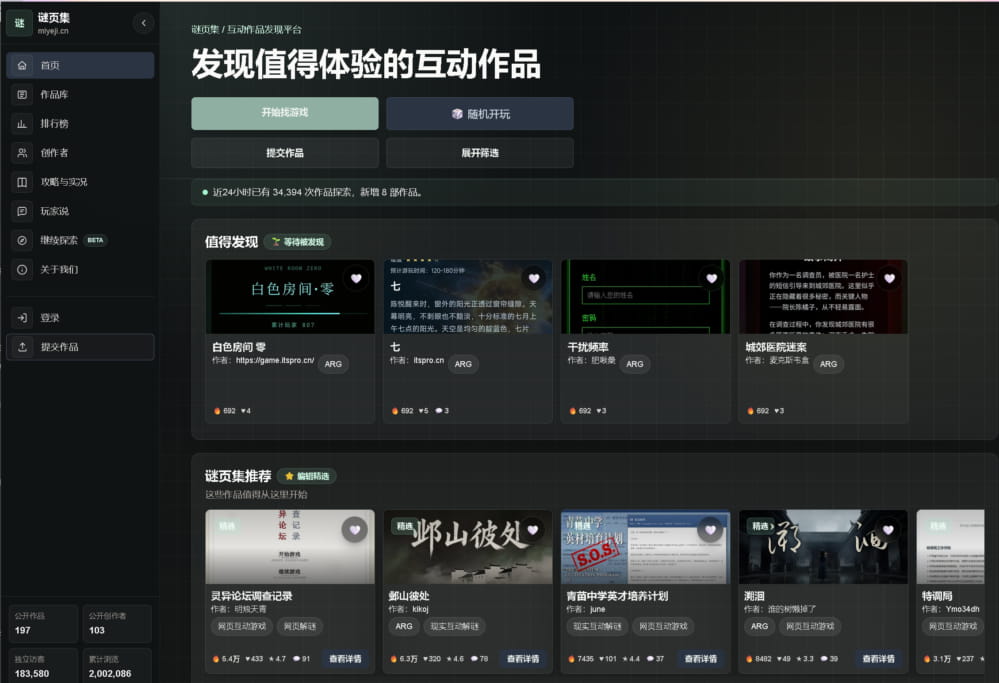
Task: Toggle the heart on the 邺山彼处 card
Action: (x=533, y=529)
